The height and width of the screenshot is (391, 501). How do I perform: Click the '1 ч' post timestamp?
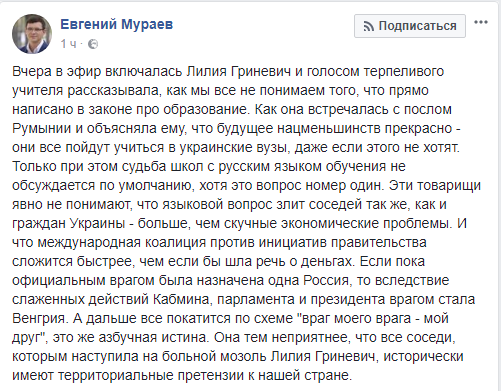69,44
